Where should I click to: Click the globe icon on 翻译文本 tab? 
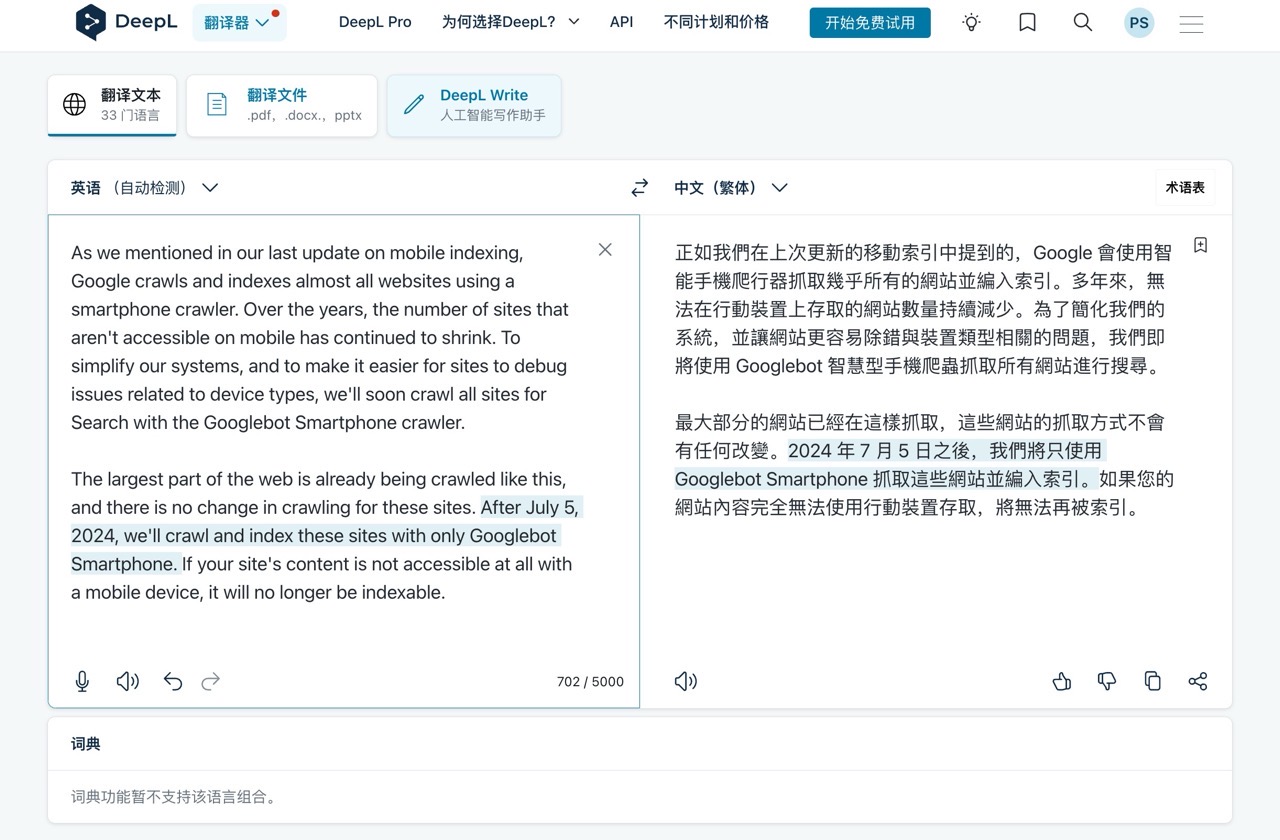(x=74, y=104)
